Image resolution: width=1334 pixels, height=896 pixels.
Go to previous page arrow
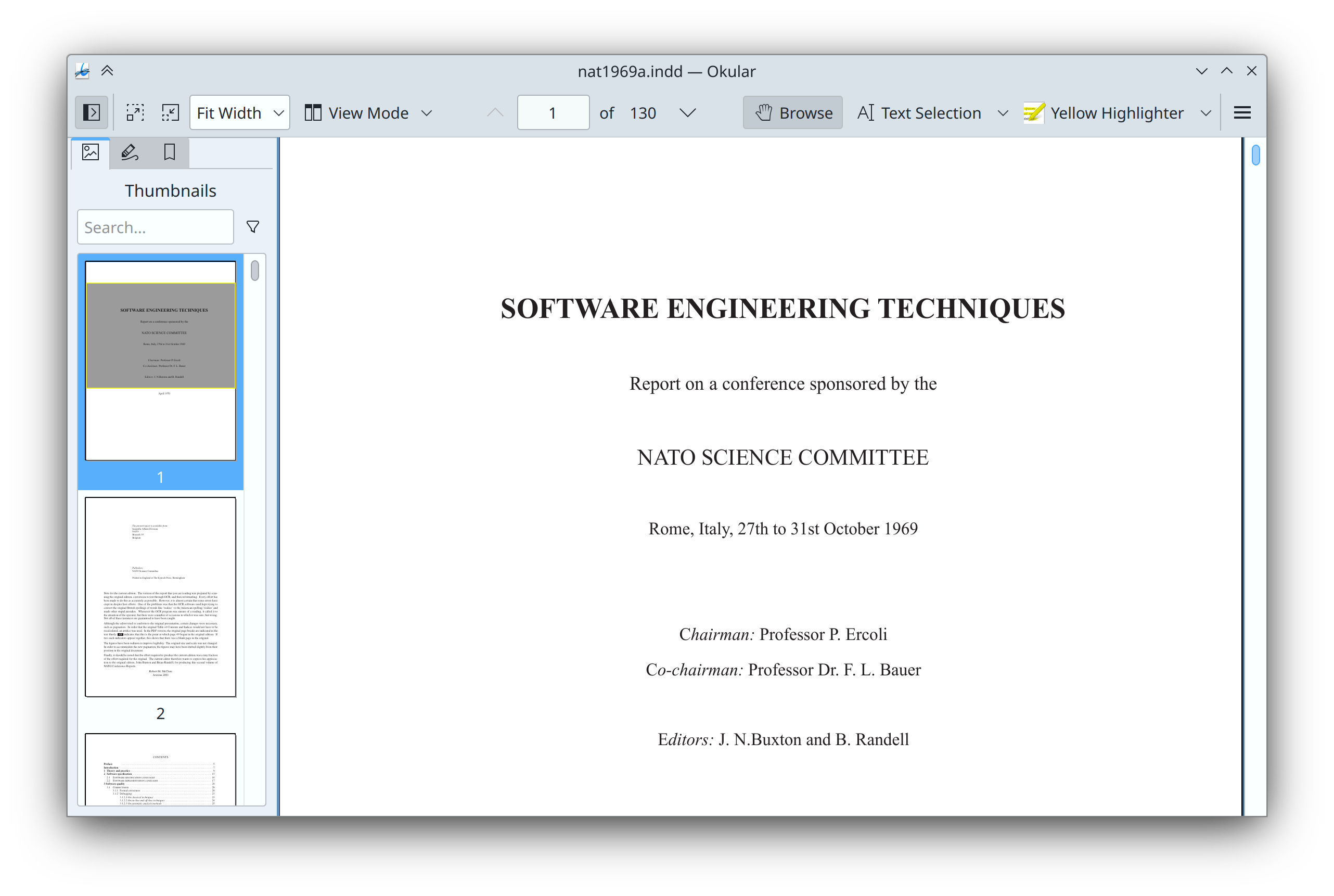pos(495,112)
